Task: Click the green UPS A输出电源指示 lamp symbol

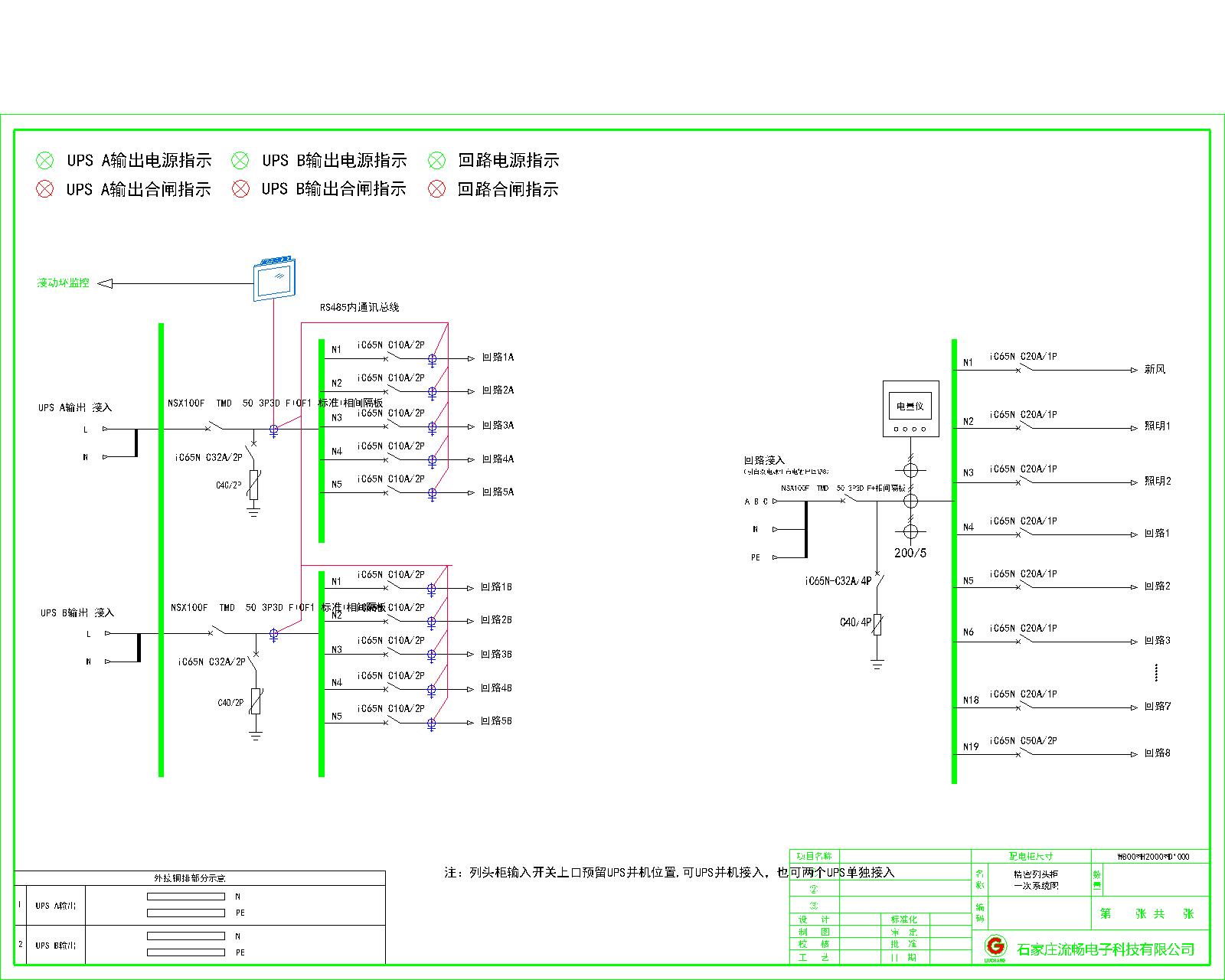Action: click(45, 160)
